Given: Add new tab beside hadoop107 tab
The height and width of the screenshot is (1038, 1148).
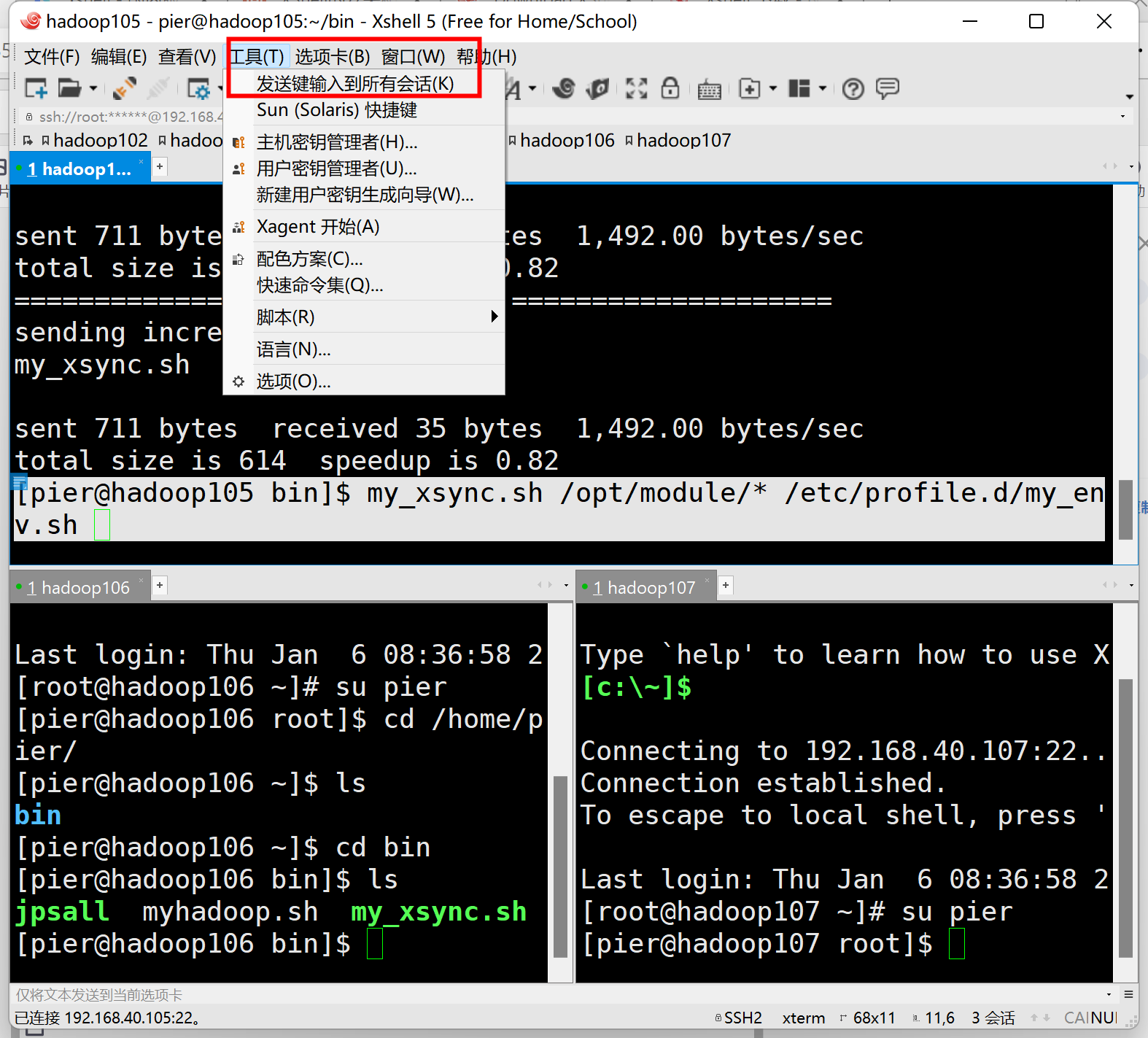Looking at the screenshot, I should 726,585.
